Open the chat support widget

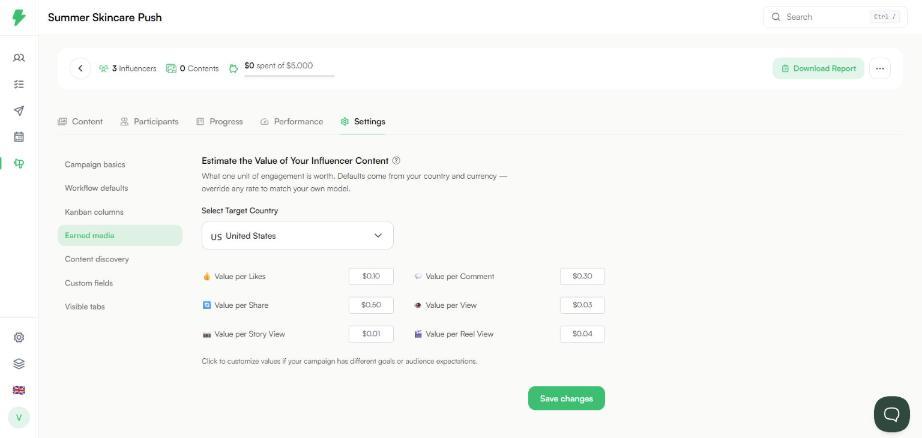tap(891, 414)
